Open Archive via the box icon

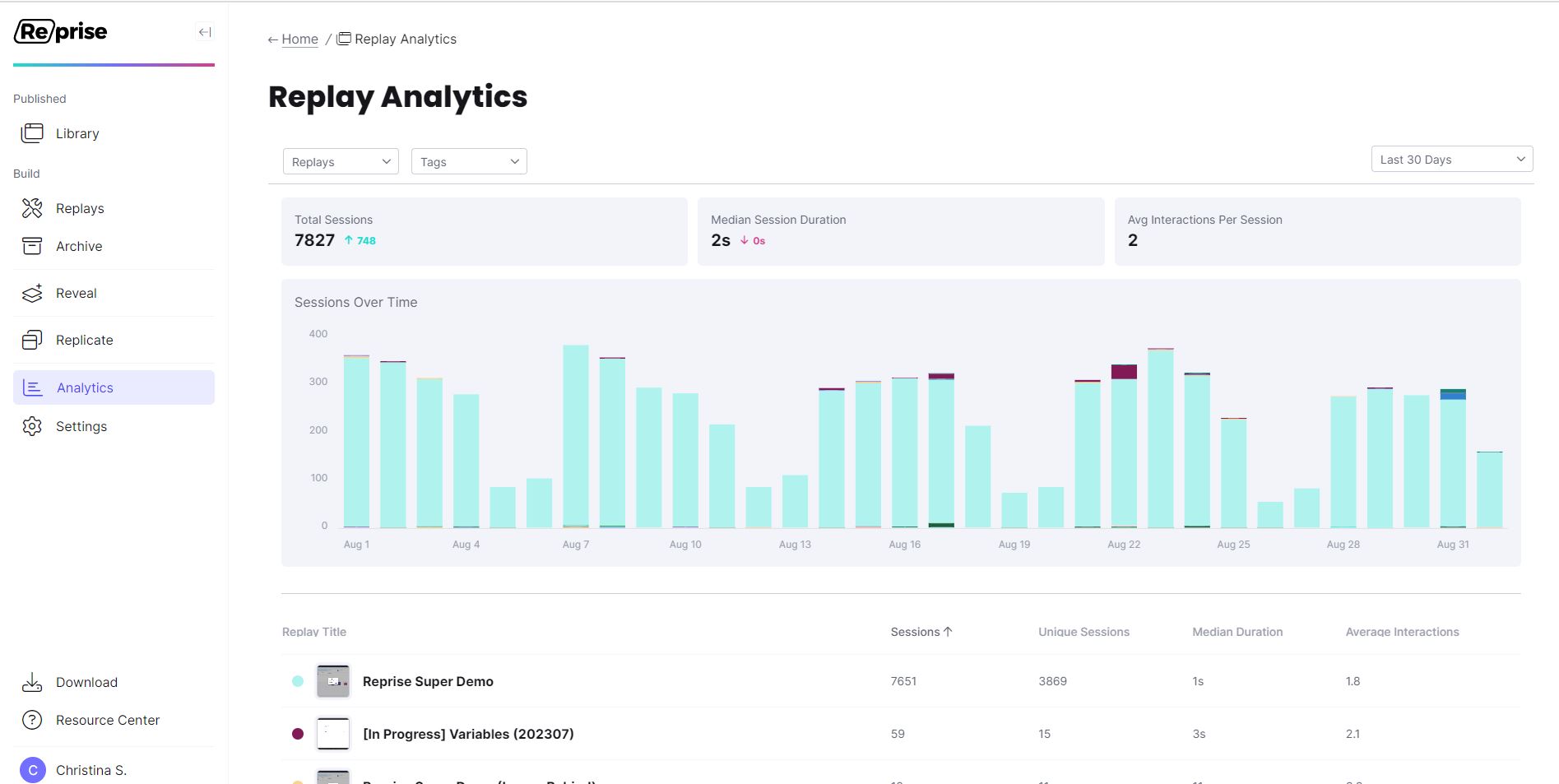coord(32,246)
